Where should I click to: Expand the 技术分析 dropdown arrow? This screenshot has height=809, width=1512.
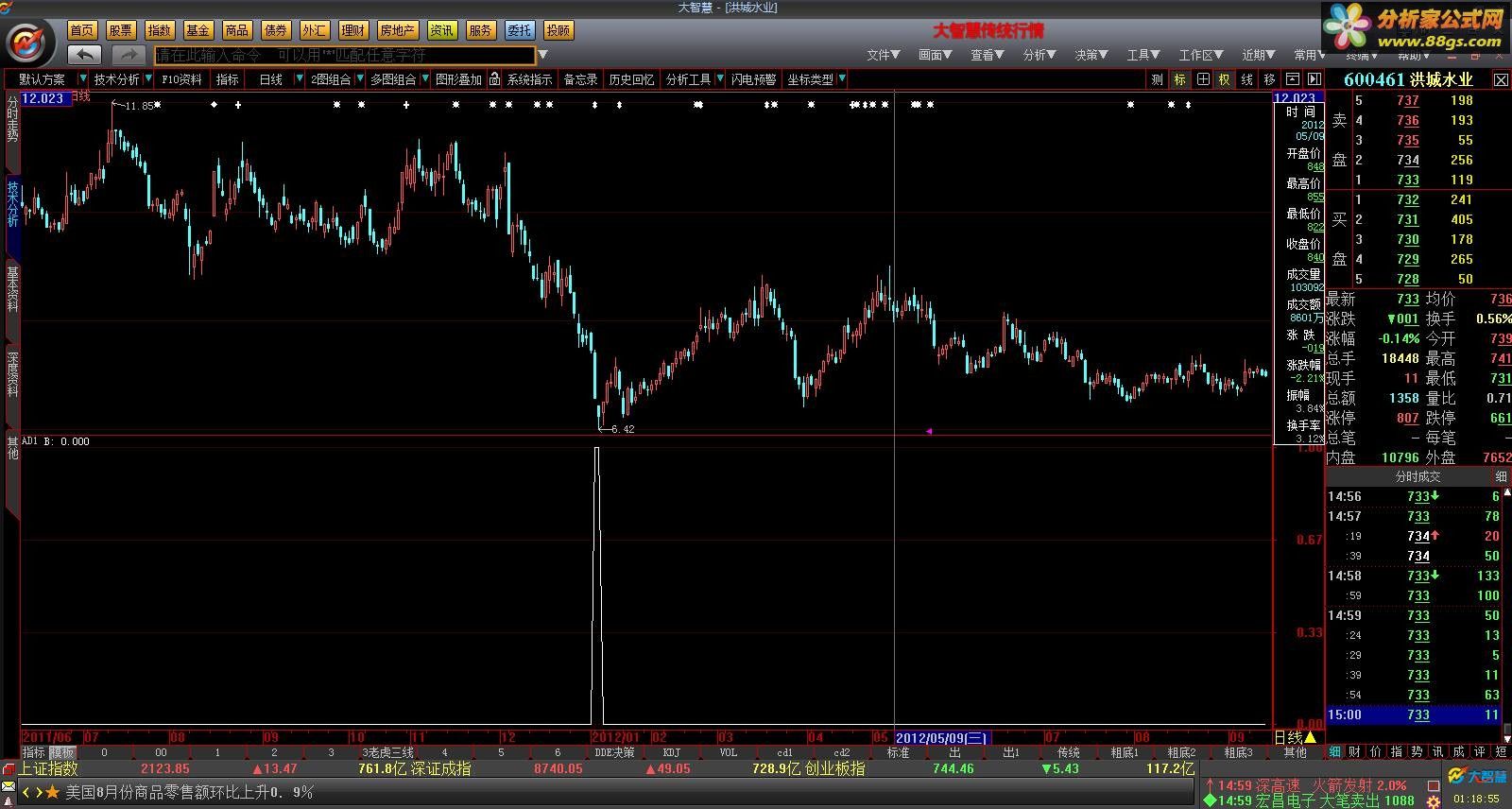point(148,79)
